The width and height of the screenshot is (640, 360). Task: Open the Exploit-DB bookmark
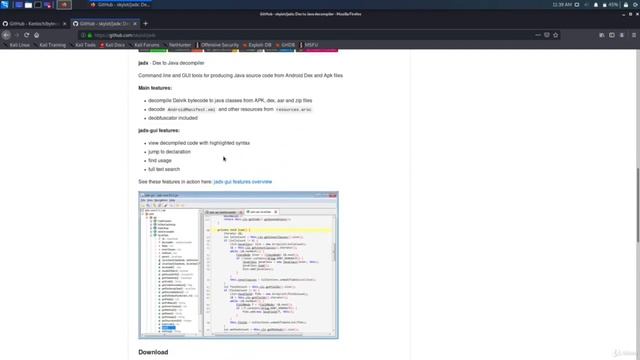257,45
